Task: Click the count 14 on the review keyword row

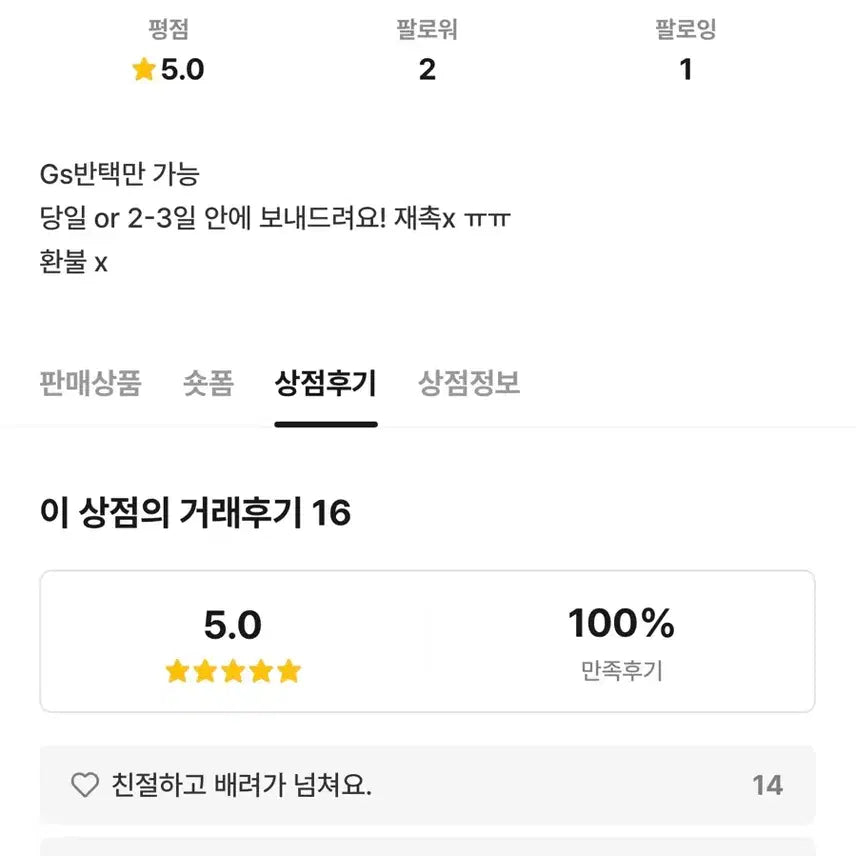Action: (767, 785)
